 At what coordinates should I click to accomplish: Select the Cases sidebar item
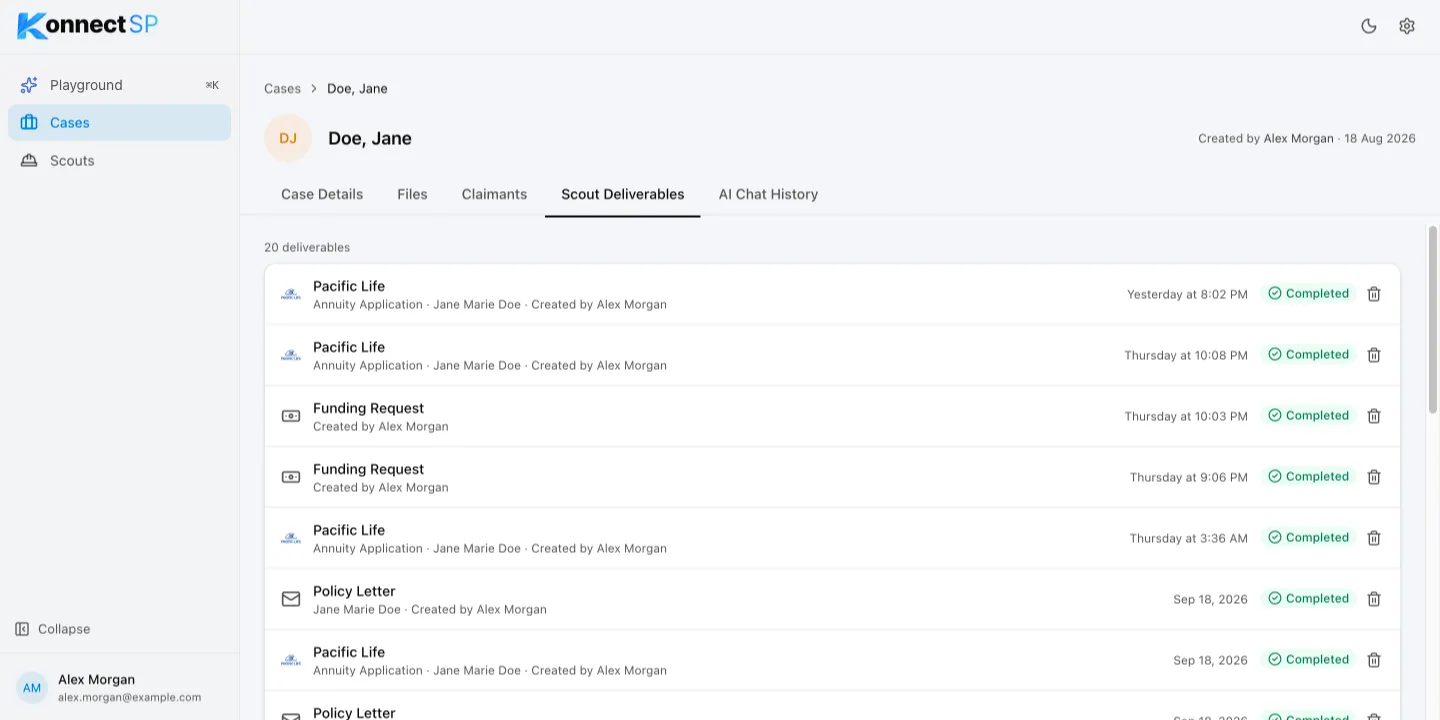(x=119, y=122)
